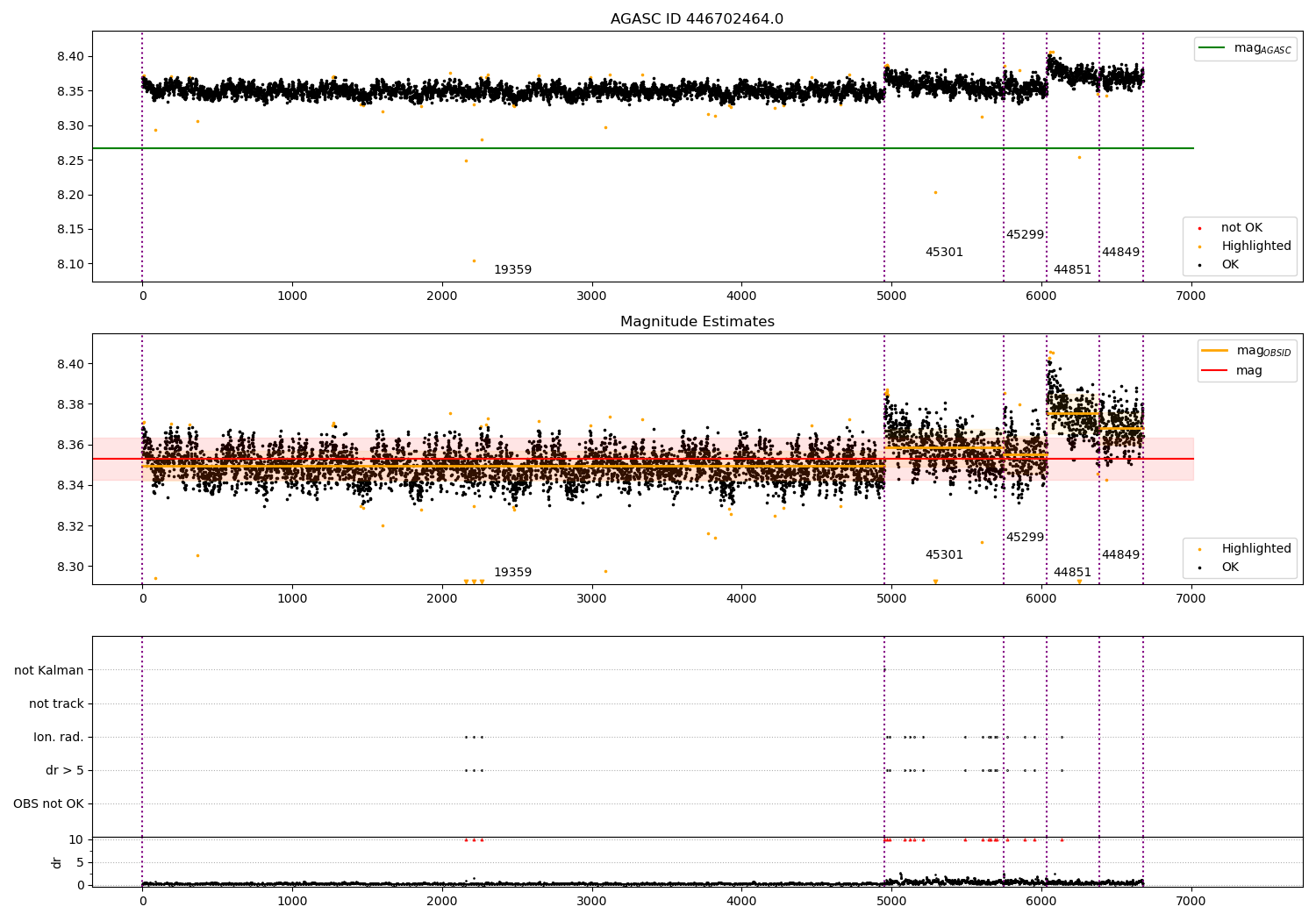
Task: Click obsid label 45299 in Magnitude Estimates plot
Action: 1025,538
